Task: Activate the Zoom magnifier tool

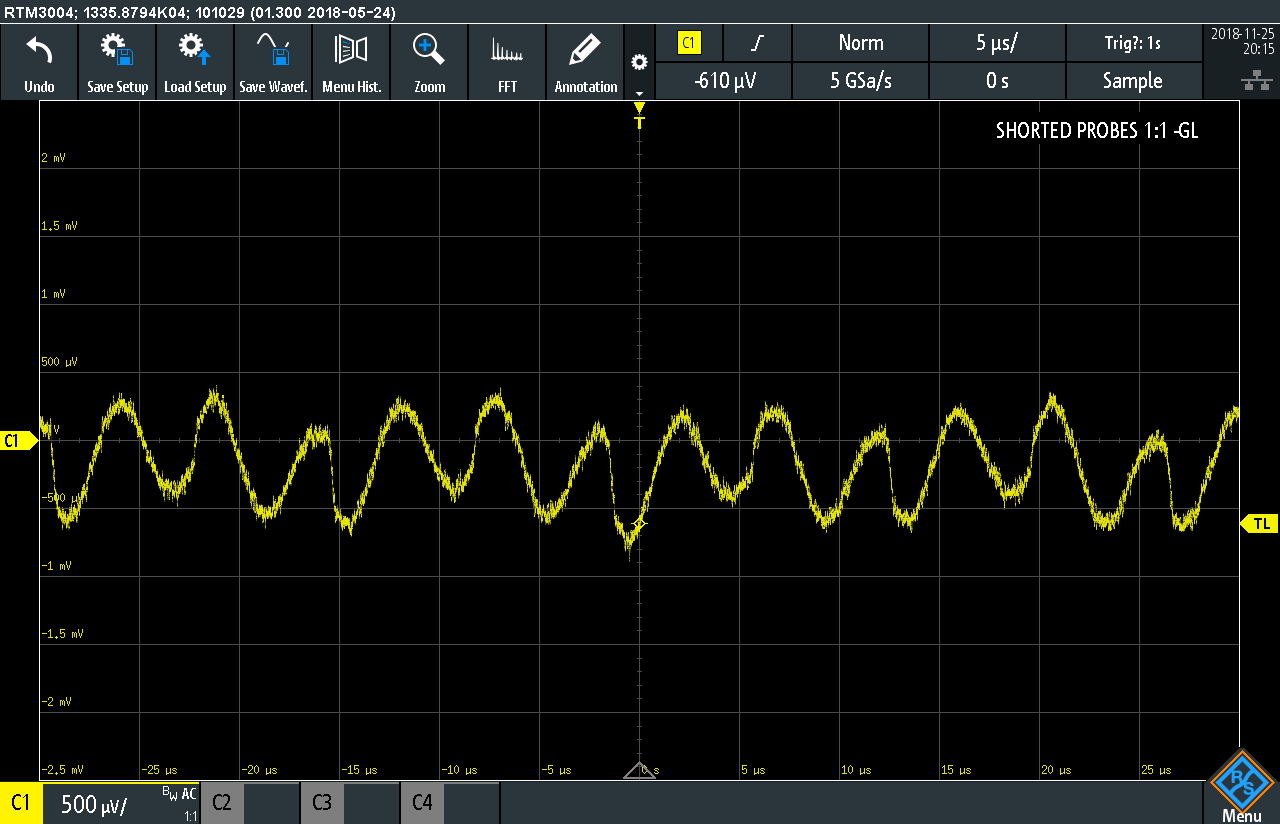Action: (x=429, y=50)
